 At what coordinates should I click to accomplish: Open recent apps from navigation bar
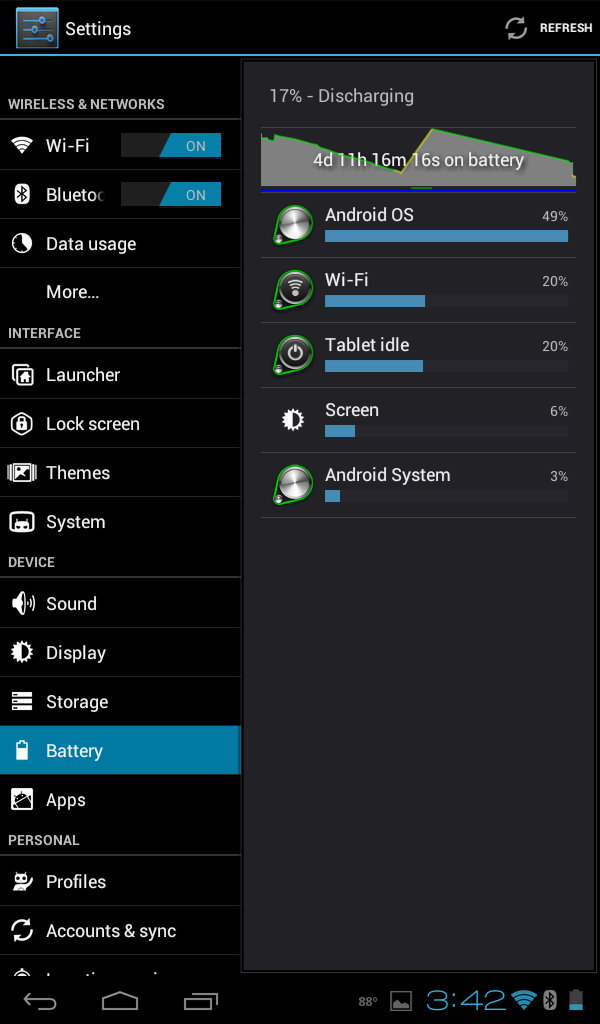pos(200,1000)
